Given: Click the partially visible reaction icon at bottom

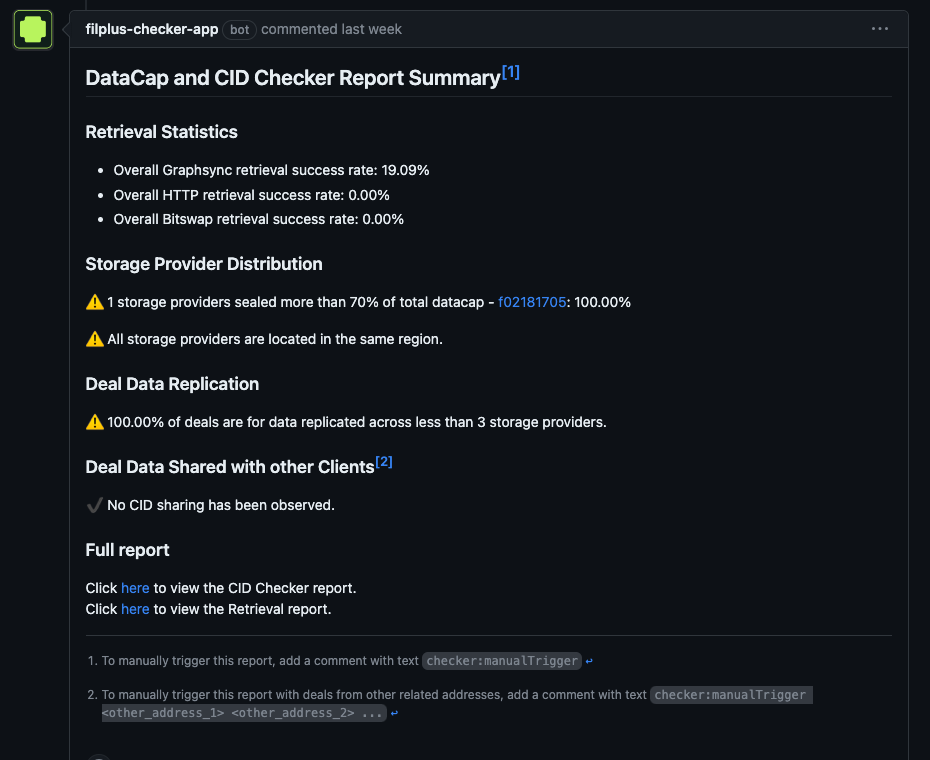Looking at the screenshot, I should (98, 757).
